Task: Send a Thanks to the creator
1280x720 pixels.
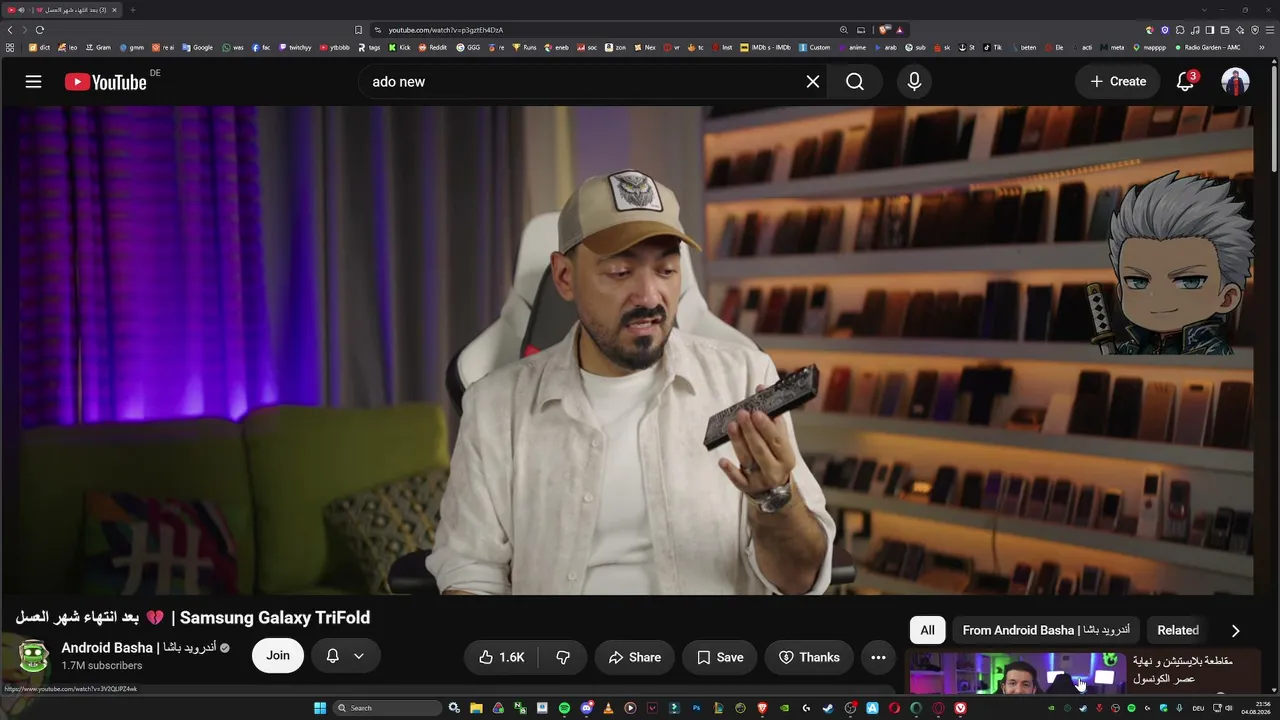Action: click(x=809, y=657)
